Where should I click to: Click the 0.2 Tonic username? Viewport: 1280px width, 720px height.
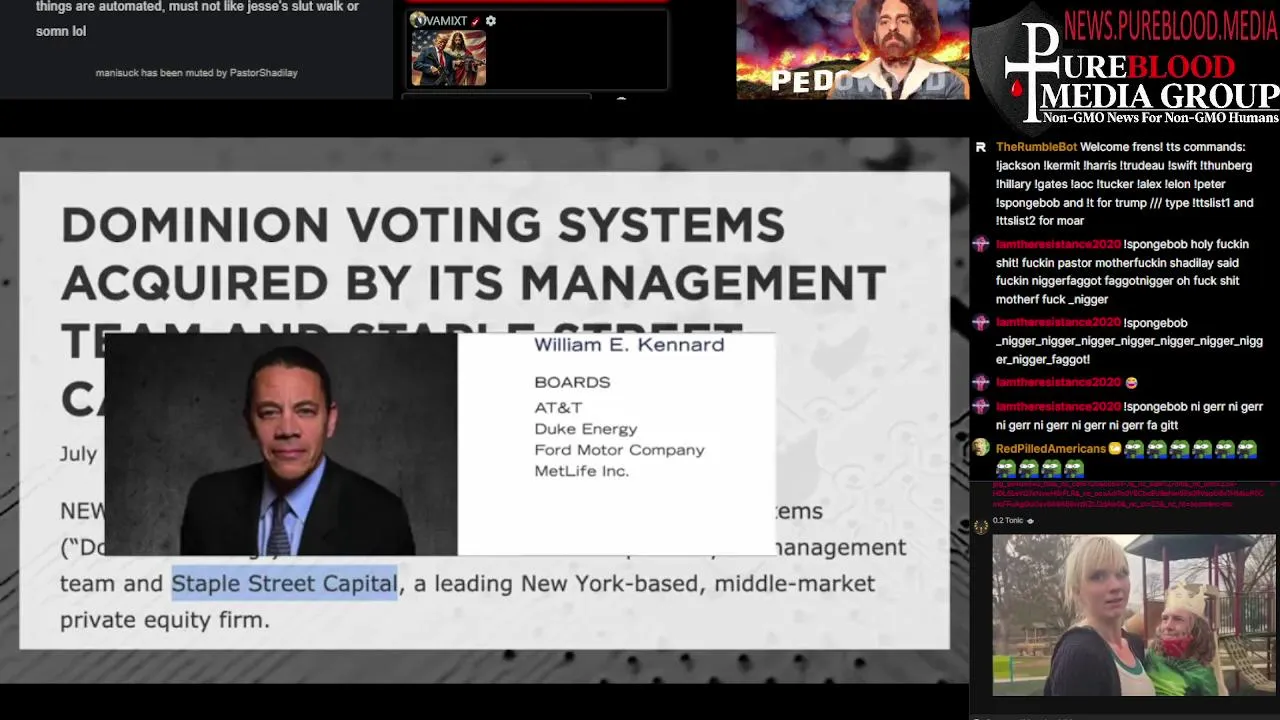pyautogui.click(x=1008, y=521)
